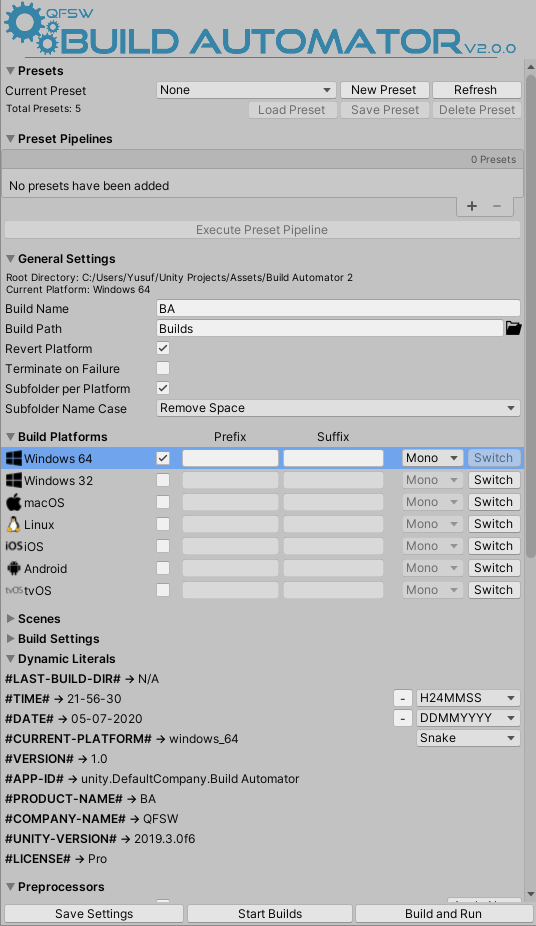Click the macOS Apple platform icon
The height and width of the screenshot is (926, 536).
coord(14,503)
